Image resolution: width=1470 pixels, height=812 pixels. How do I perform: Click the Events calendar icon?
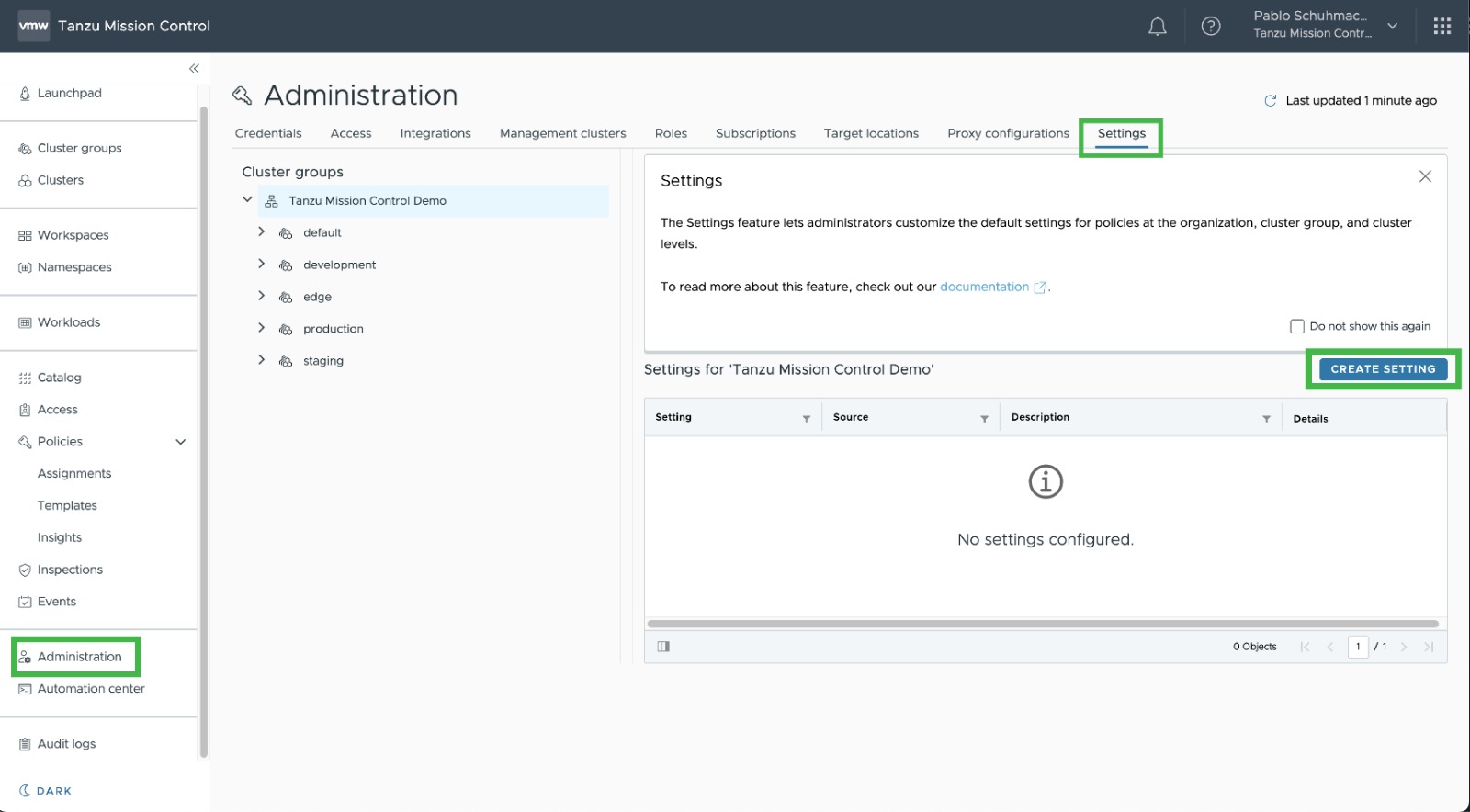tap(25, 603)
